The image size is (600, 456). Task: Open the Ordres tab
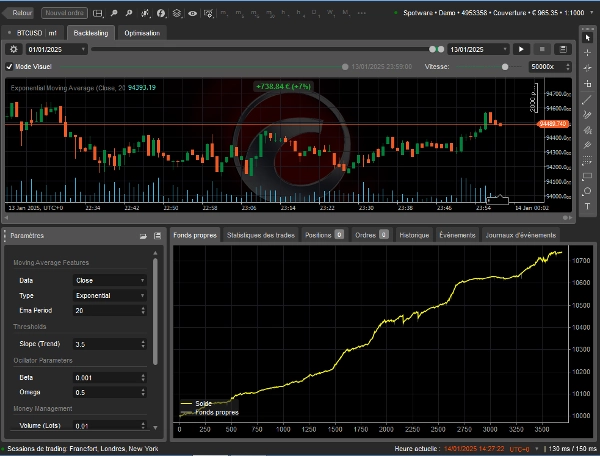pos(371,235)
